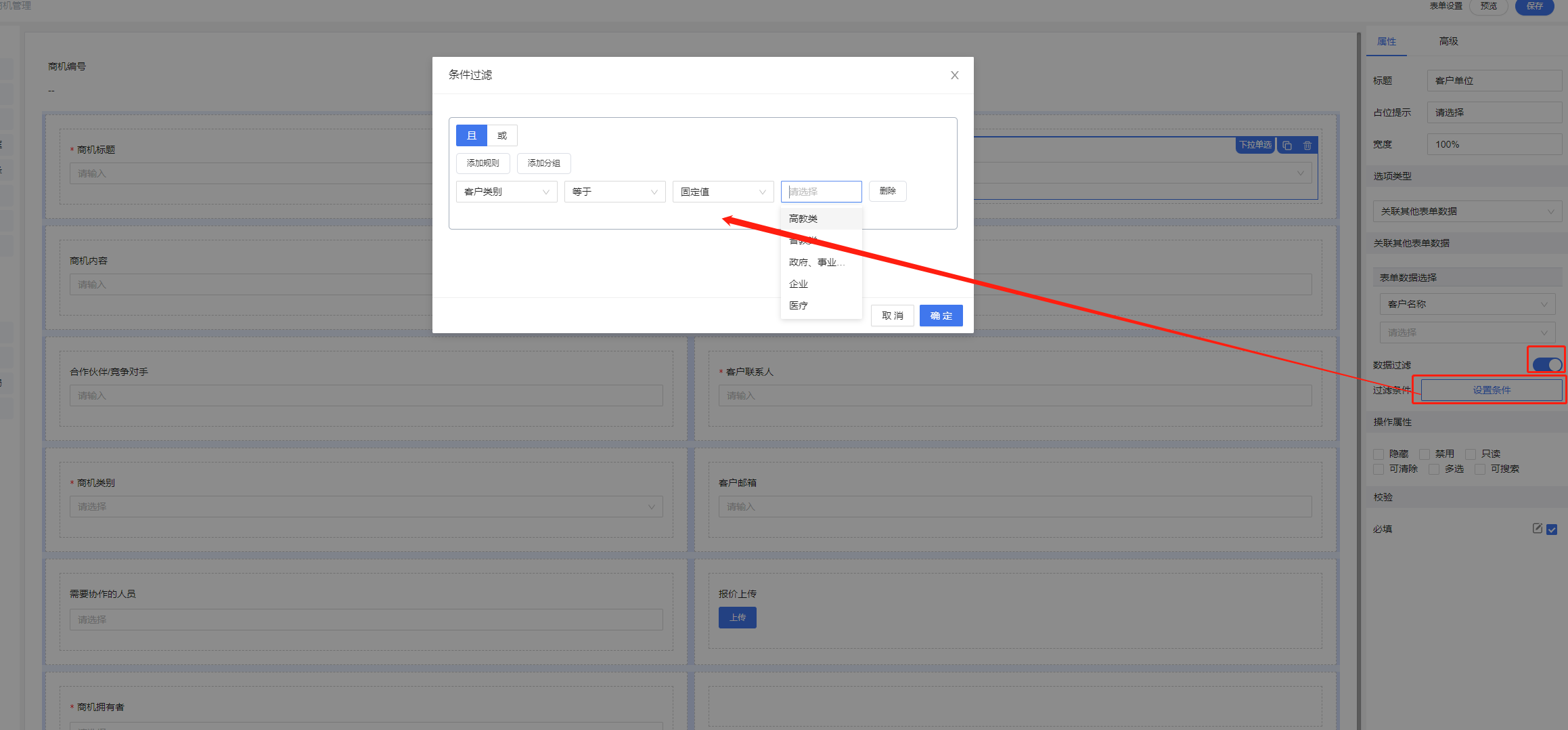The width and height of the screenshot is (1568, 730).
Task: Open the 关联其他表单数据 option type dropdown
Action: (x=1467, y=211)
